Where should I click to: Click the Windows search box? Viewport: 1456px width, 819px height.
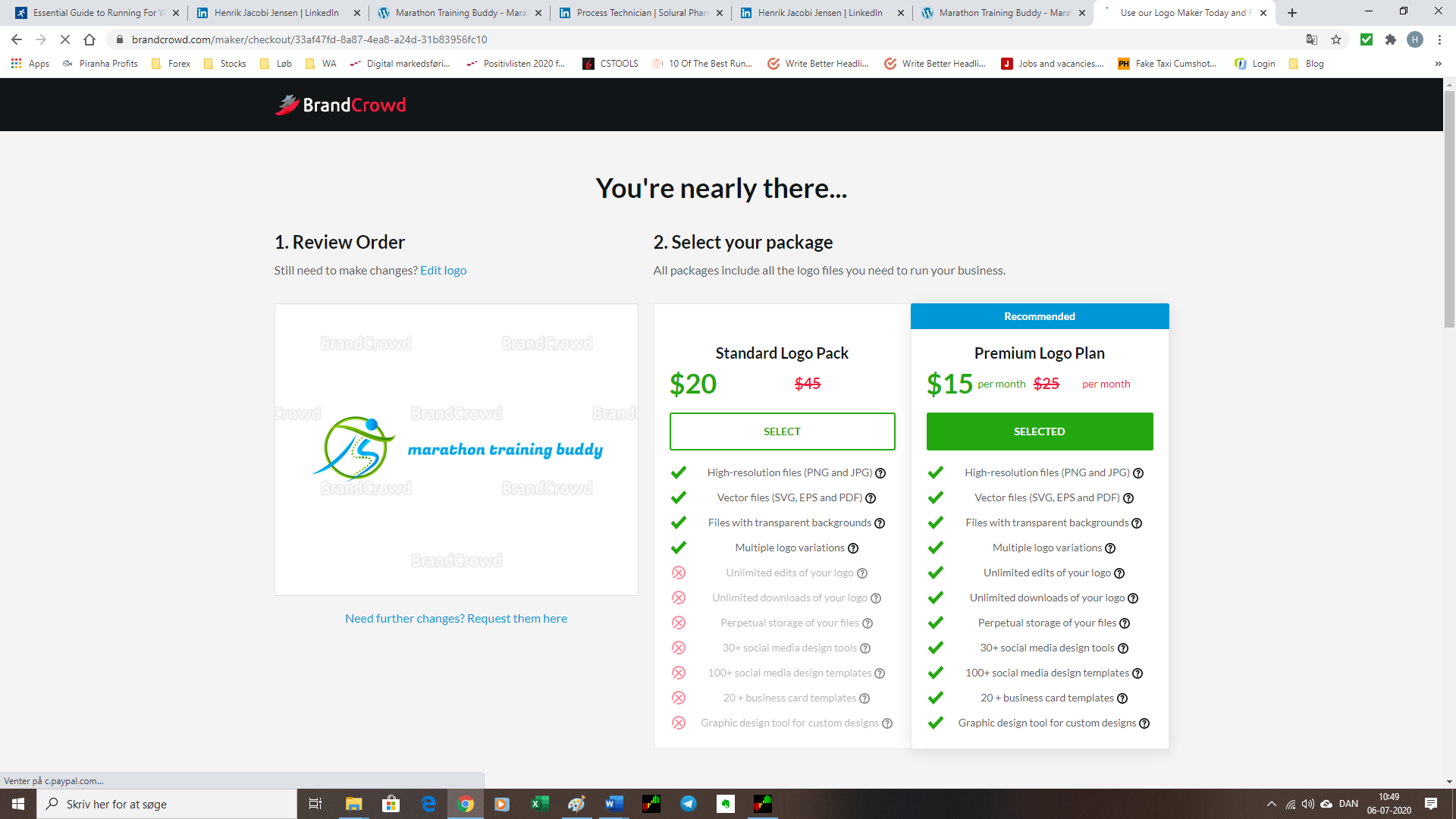point(167,804)
